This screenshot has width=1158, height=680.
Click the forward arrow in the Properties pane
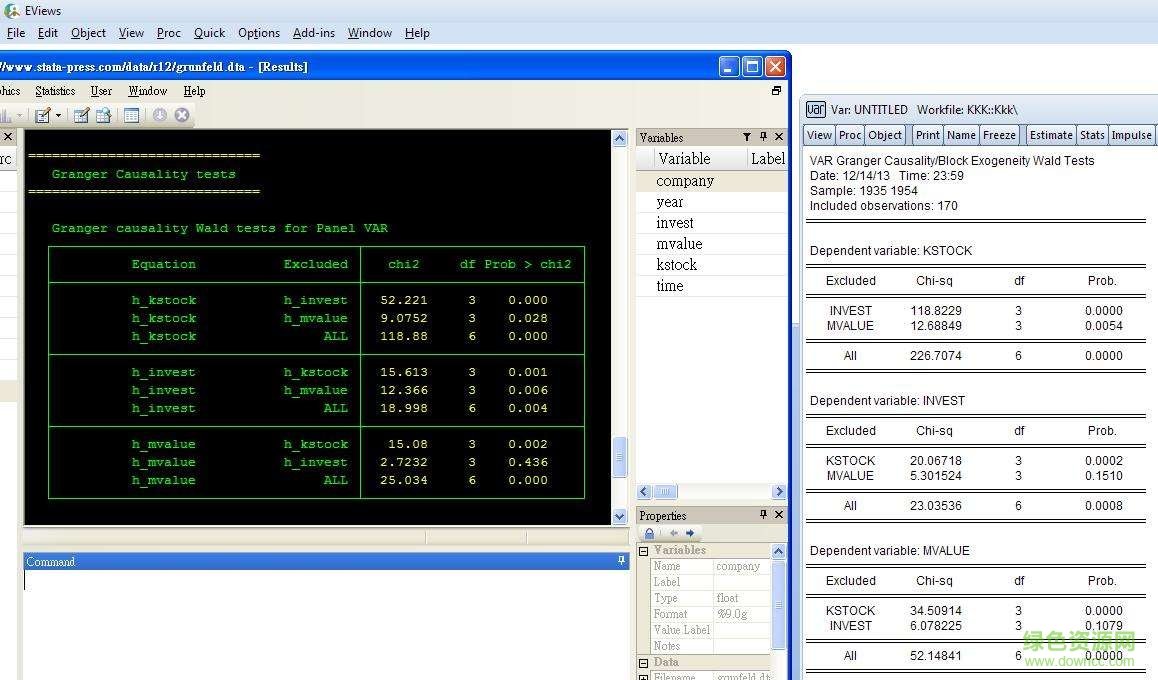(690, 533)
